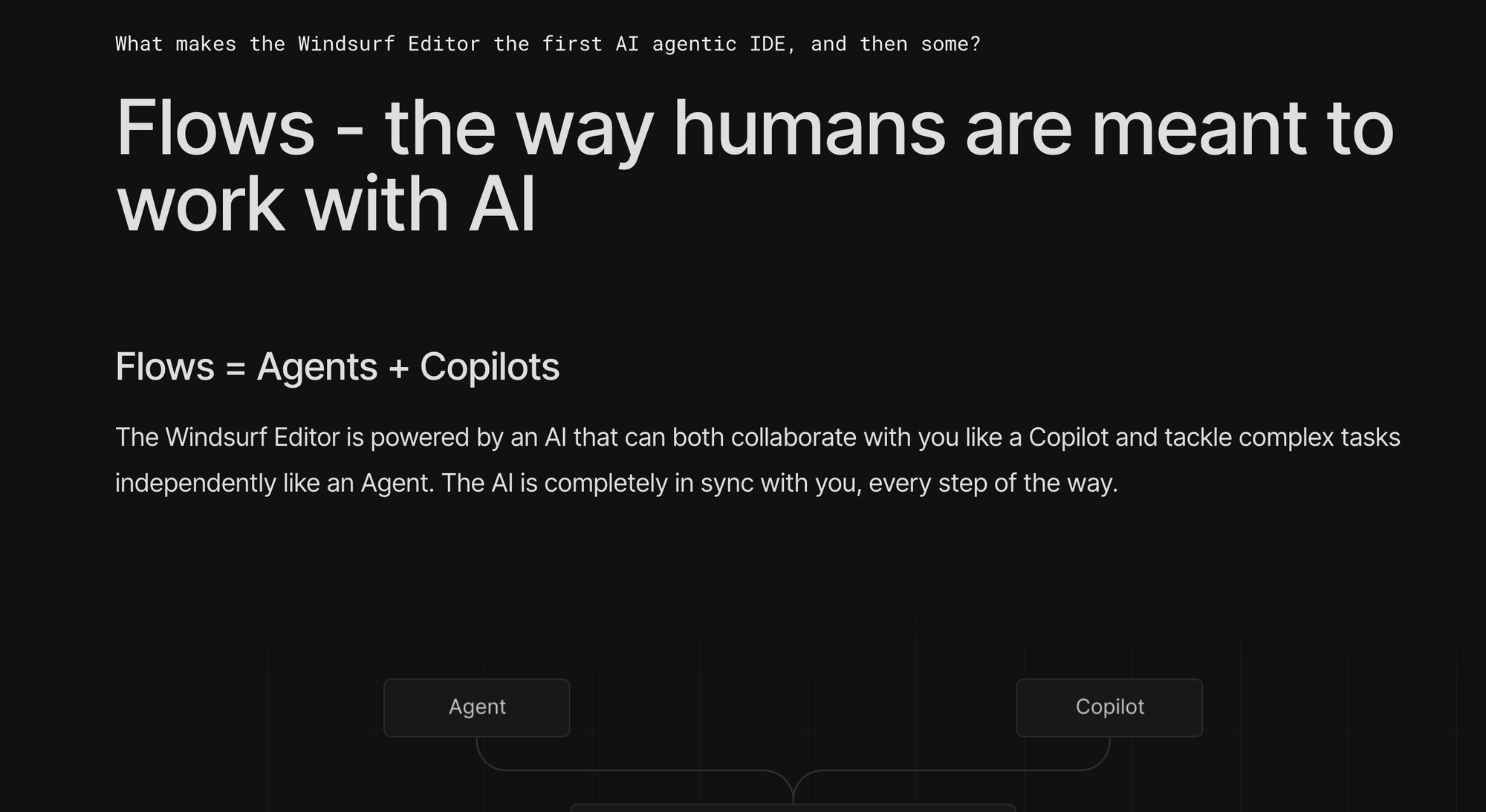Image resolution: width=1486 pixels, height=812 pixels.
Task: Click the word "Copilot" in the body paragraph
Action: pyautogui.click(x=1068, y=438)
